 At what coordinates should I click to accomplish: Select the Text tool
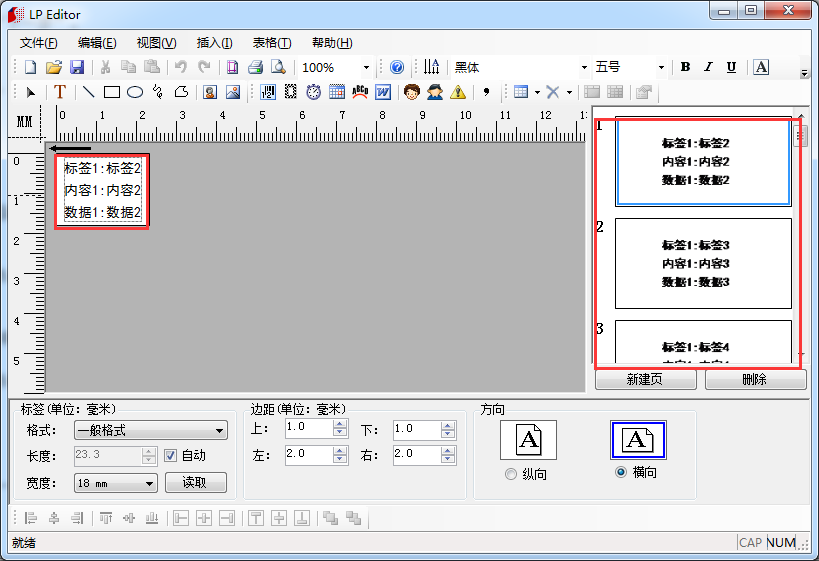[x=59, y=92]
